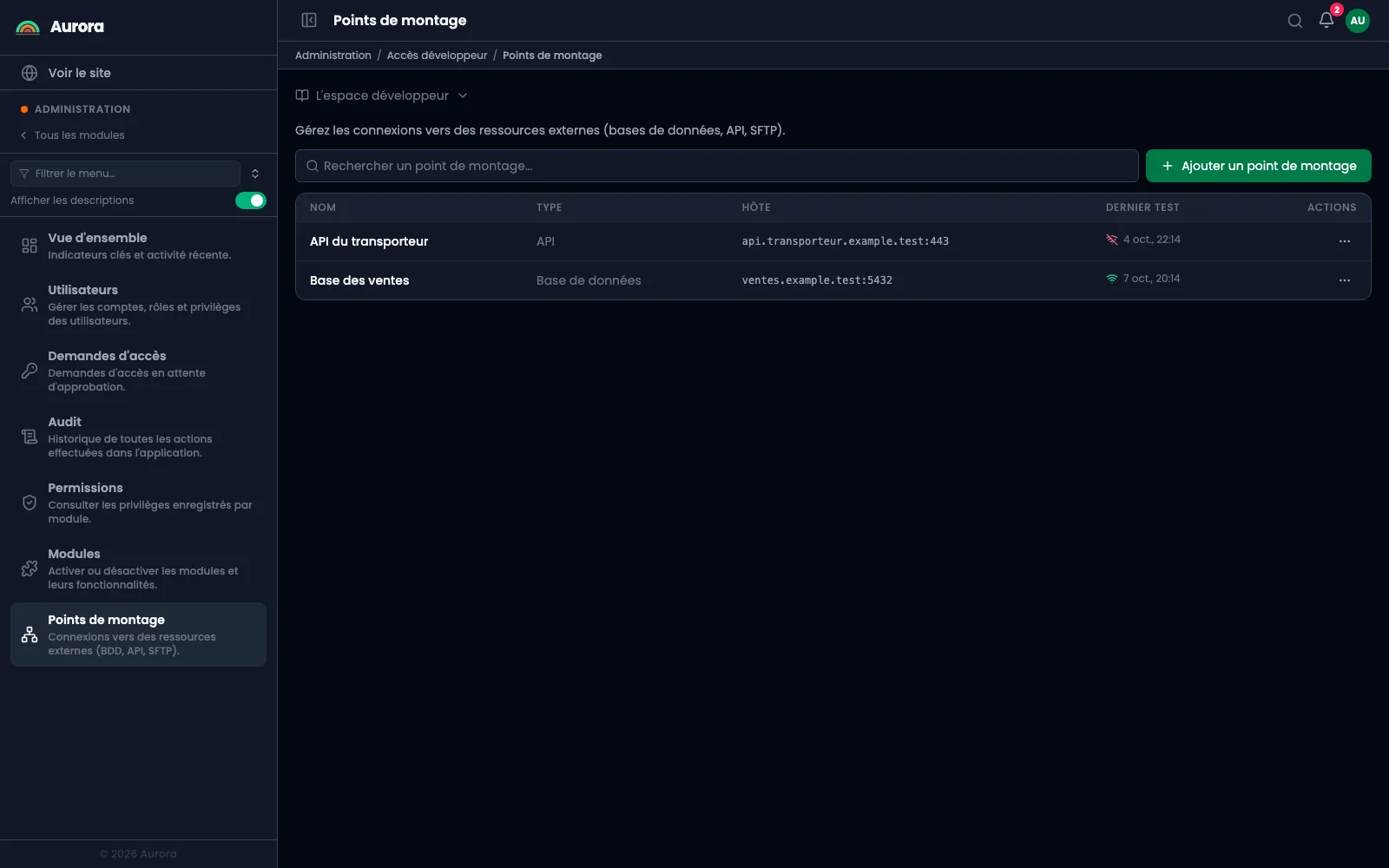The height and width of the screenshot is (868, 1389).
Task: Focus the Rechercher un point de montage field
Action: pyautogui.click(x=717, y=166)
